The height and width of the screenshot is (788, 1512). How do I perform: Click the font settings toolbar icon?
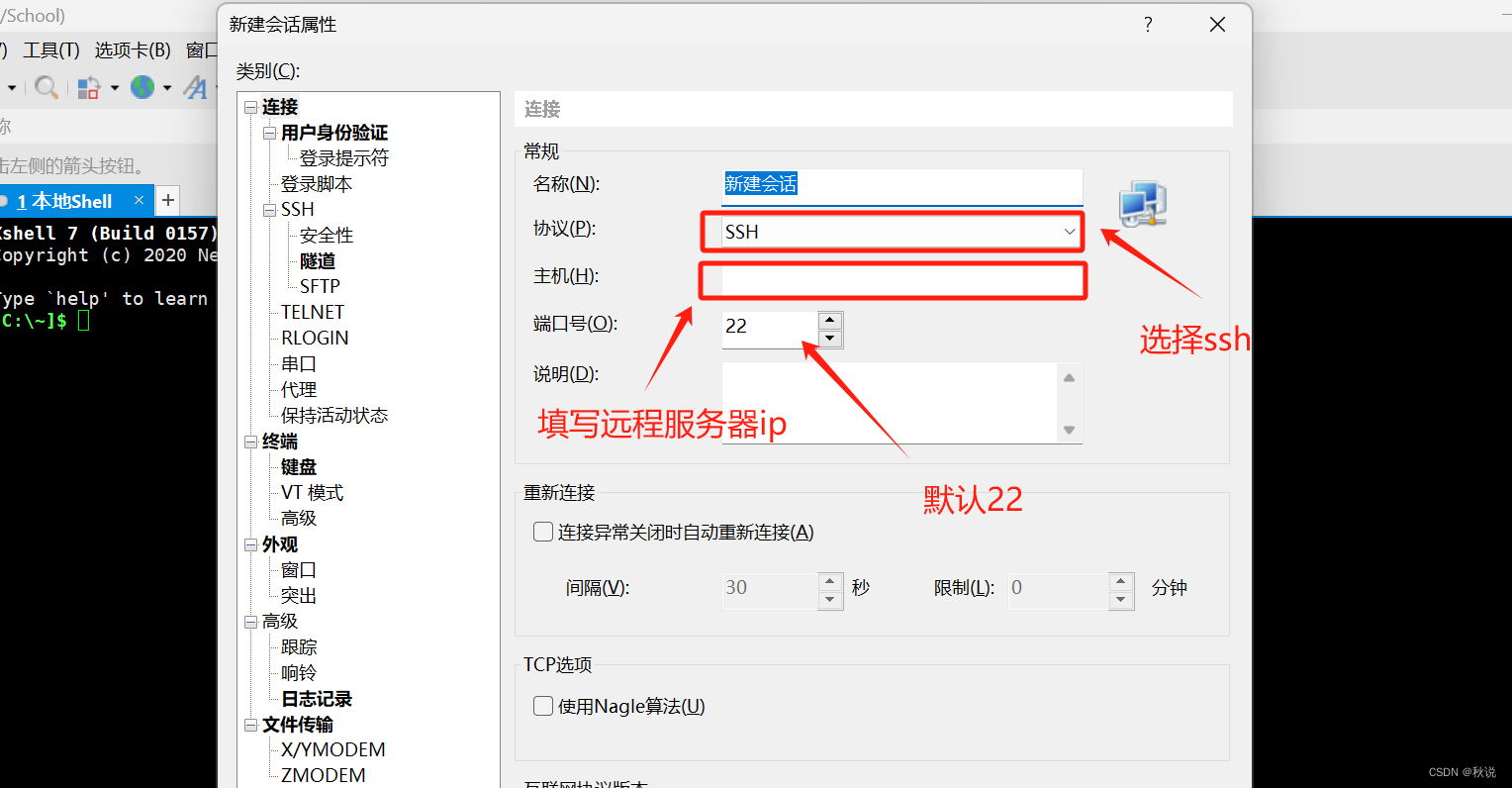196,87
